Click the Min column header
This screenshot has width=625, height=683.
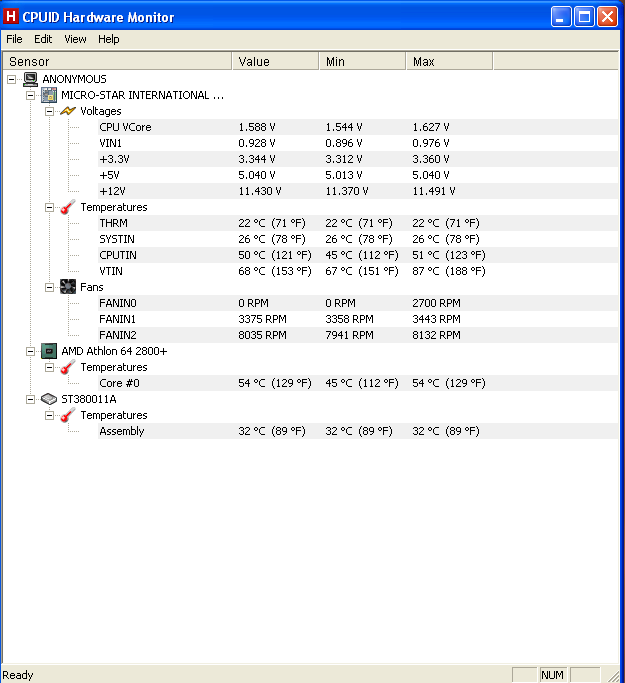point(362,61)
